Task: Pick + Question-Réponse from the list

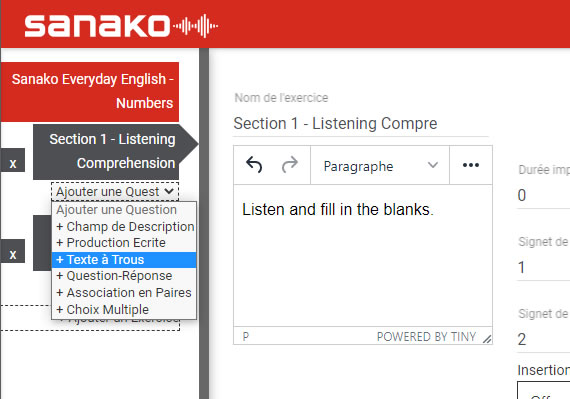Action: tap(124, 276)
